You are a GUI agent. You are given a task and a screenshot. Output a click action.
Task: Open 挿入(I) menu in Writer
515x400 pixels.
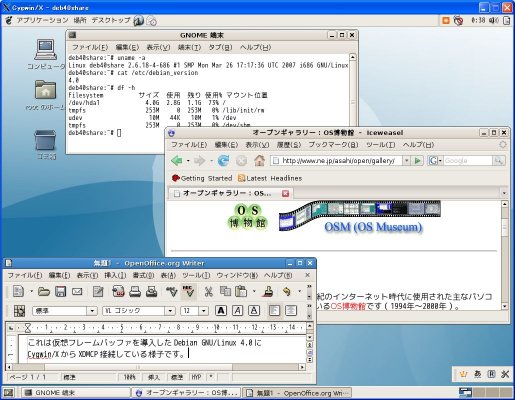click(115, 275)
